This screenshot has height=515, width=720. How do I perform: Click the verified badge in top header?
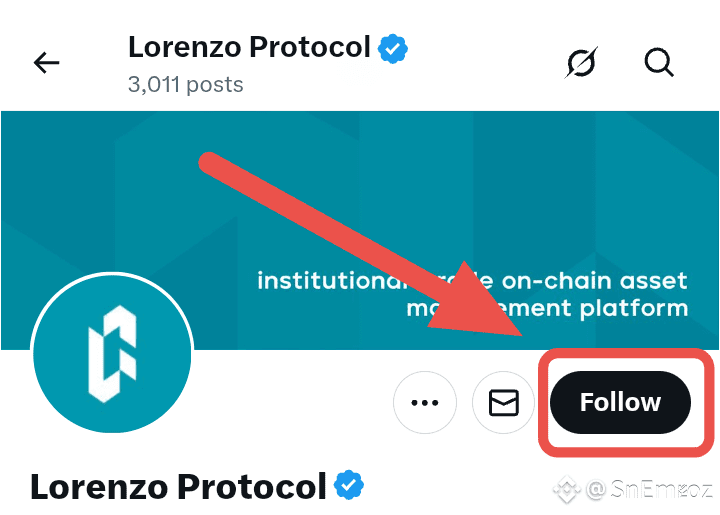[392, 47]
